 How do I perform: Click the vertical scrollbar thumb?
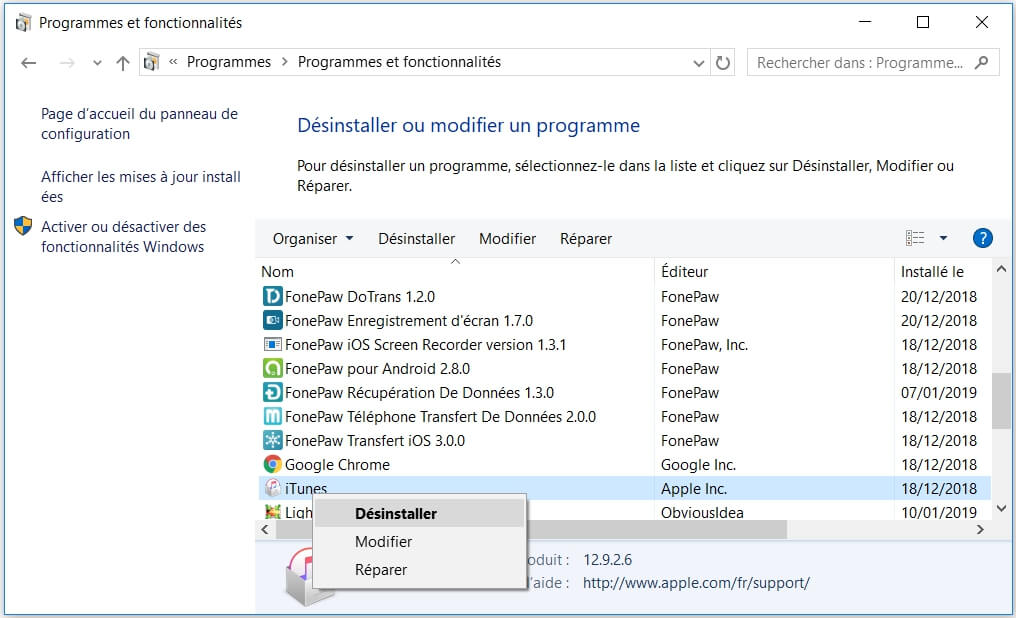tap(1001, 400)
